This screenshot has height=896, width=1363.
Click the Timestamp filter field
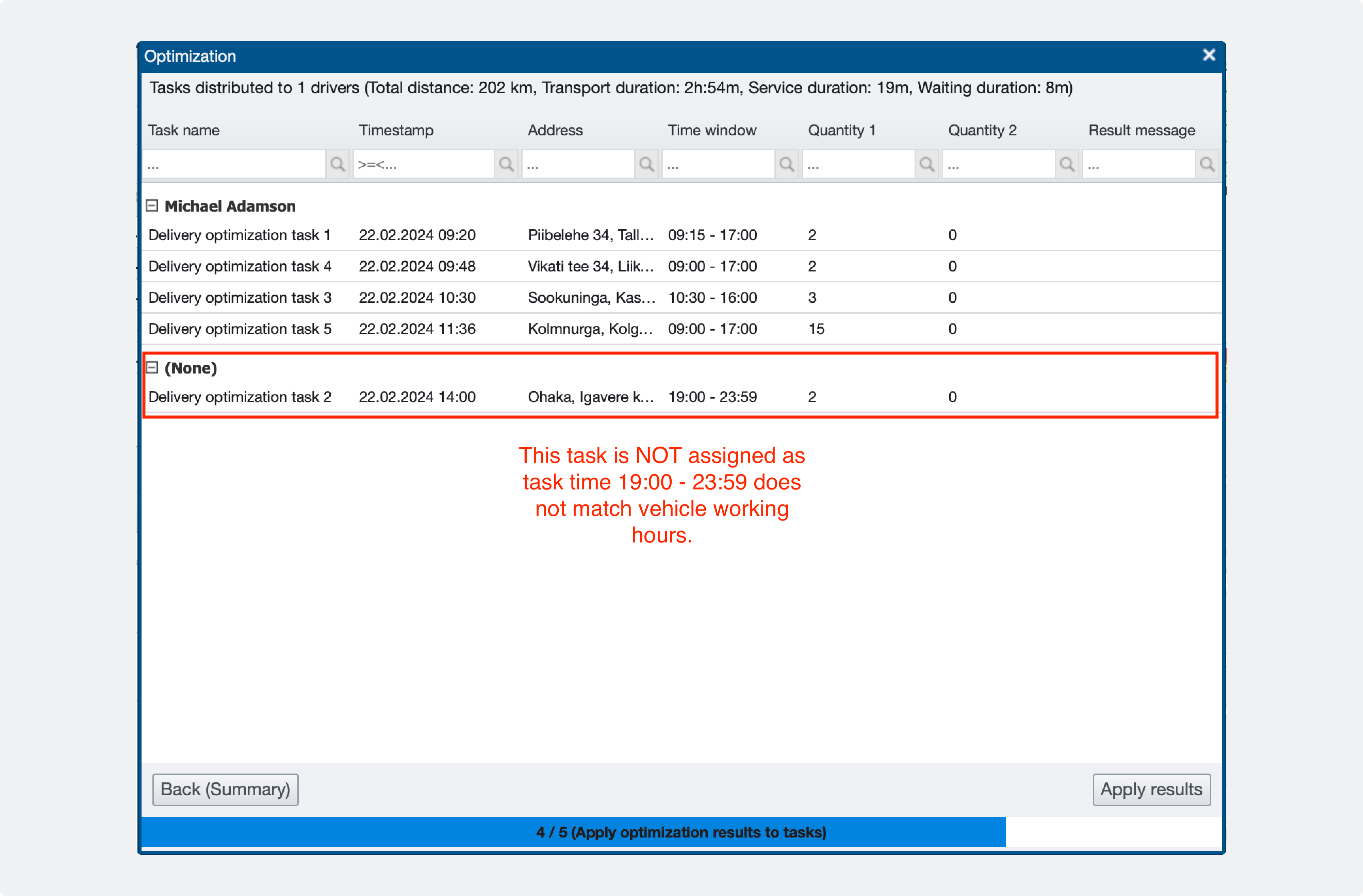pos(424,164)
